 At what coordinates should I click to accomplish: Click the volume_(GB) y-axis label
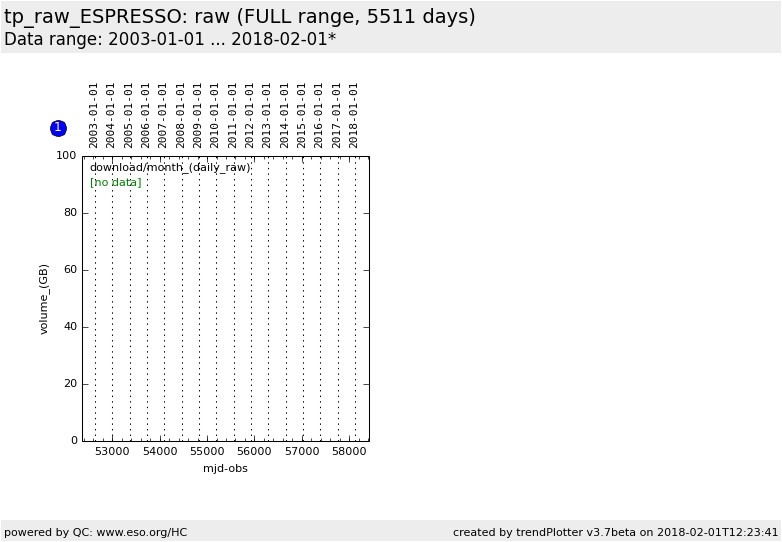(x=44, y=299)
